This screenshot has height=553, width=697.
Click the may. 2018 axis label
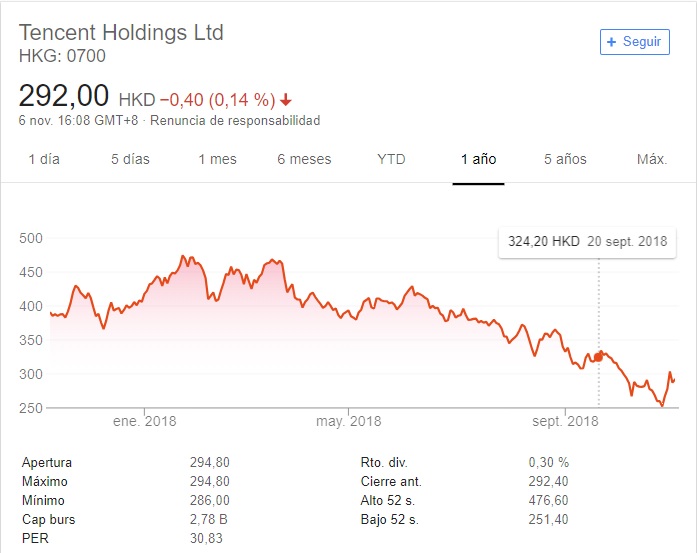349,421
